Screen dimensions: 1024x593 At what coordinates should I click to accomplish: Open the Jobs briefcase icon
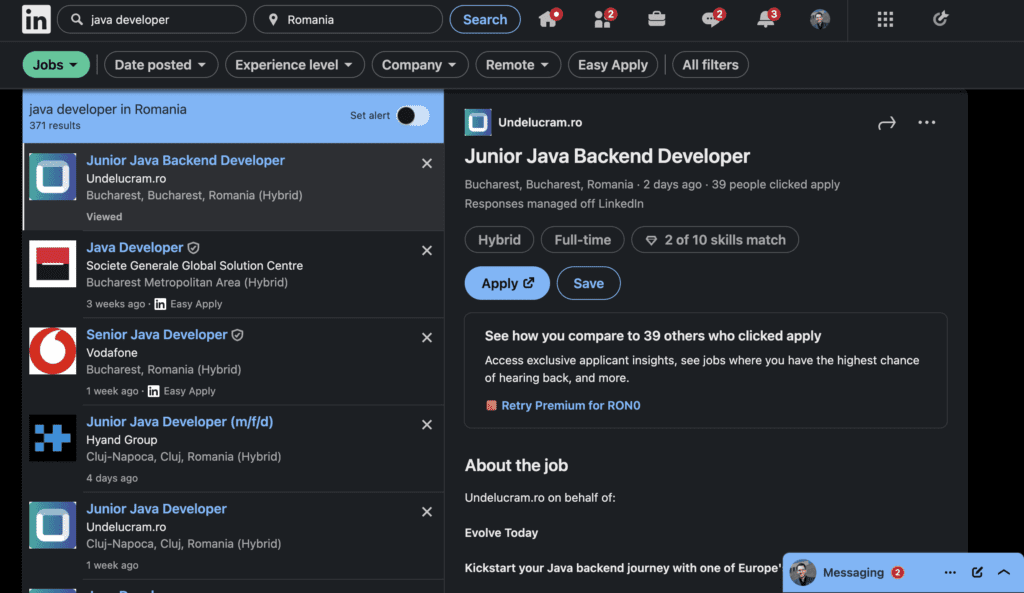click(x=656, y=19)
